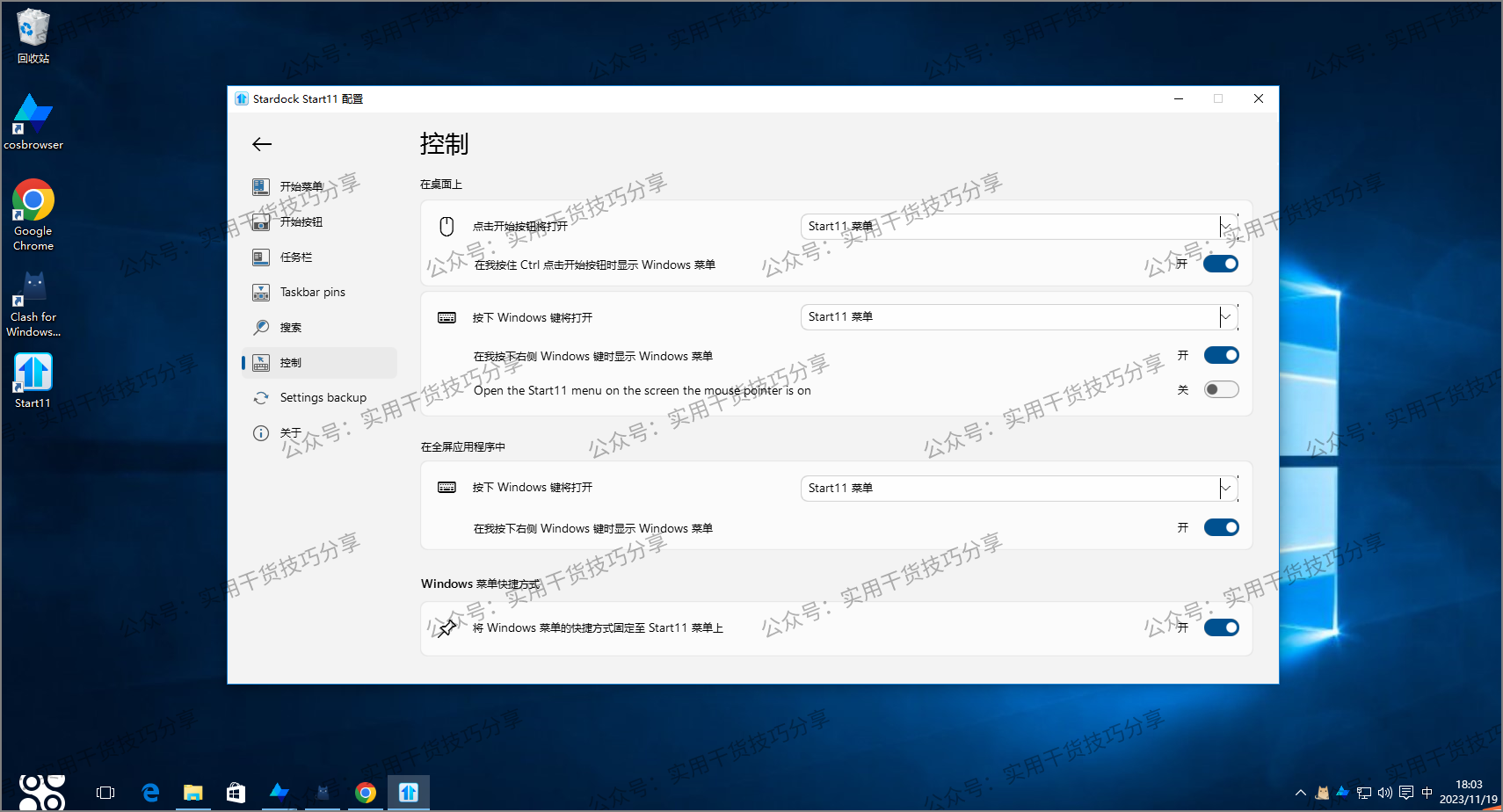Turn off pinning Windows menu shortcut to Start11
This screenshot has height=812, width=1503.
click(1222, 627)
